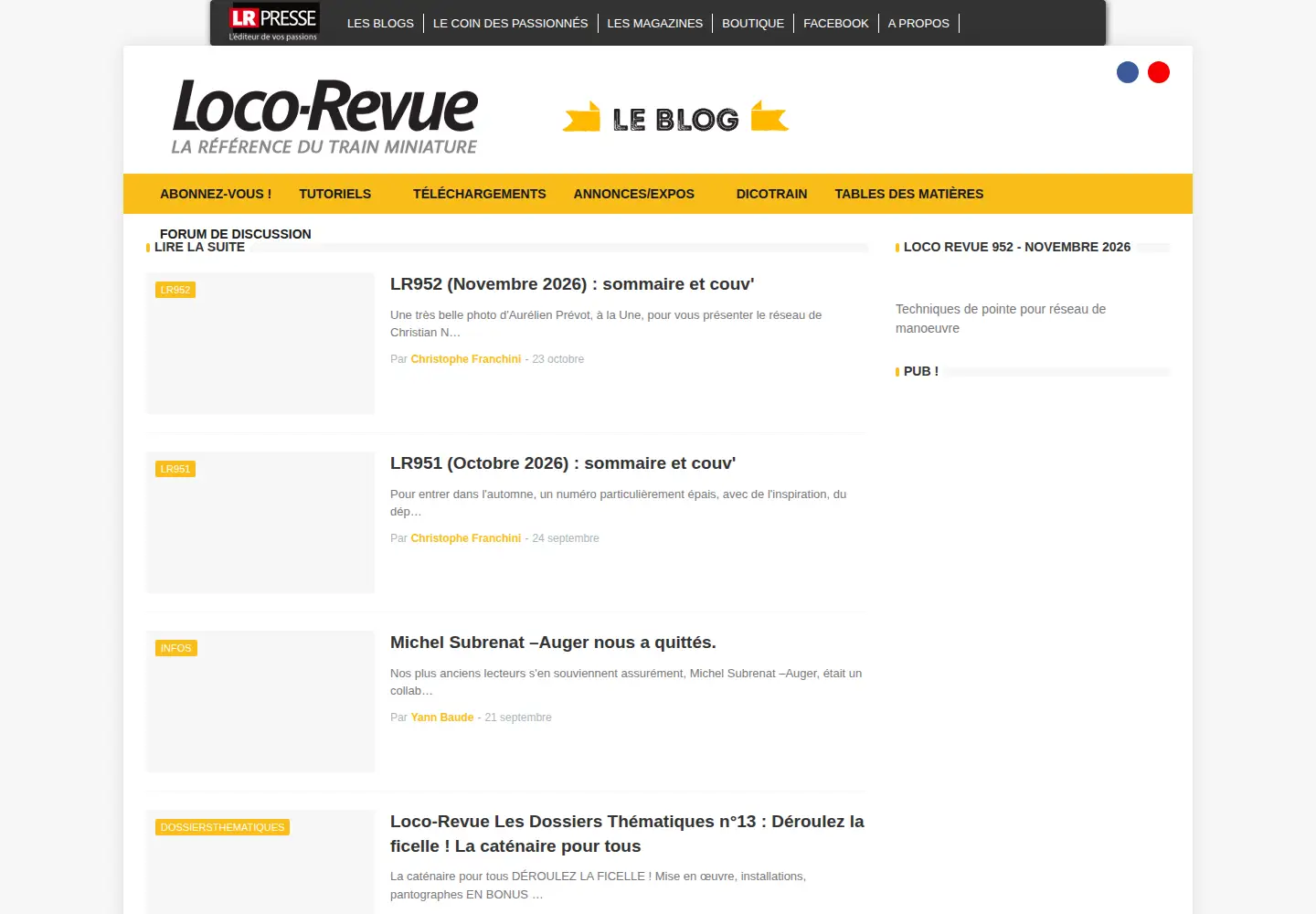Open Dossiers Thématiques n°13 article
1316x914 pixels.
(x=627, y=834)
